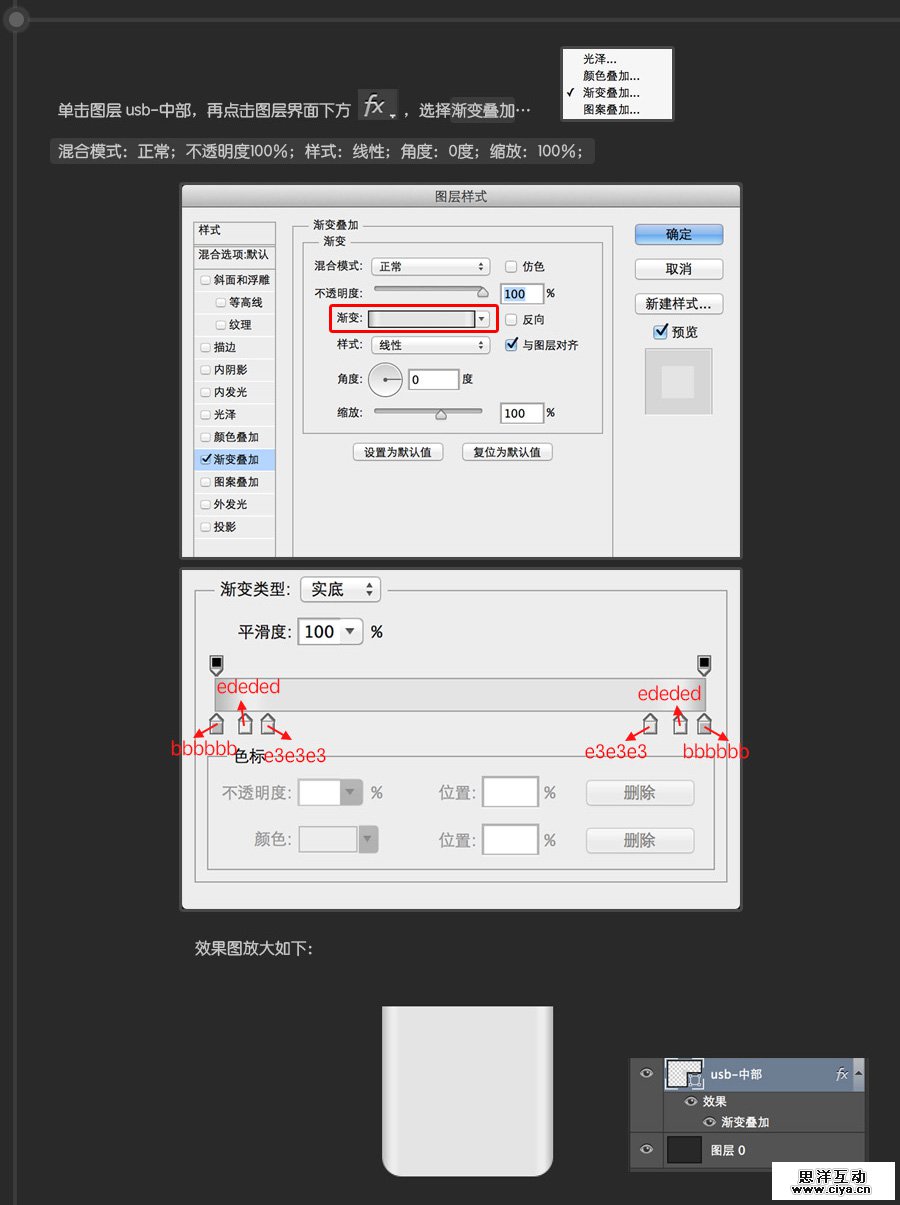Enable the 仿色 checkbox

(x=511, y=267)
